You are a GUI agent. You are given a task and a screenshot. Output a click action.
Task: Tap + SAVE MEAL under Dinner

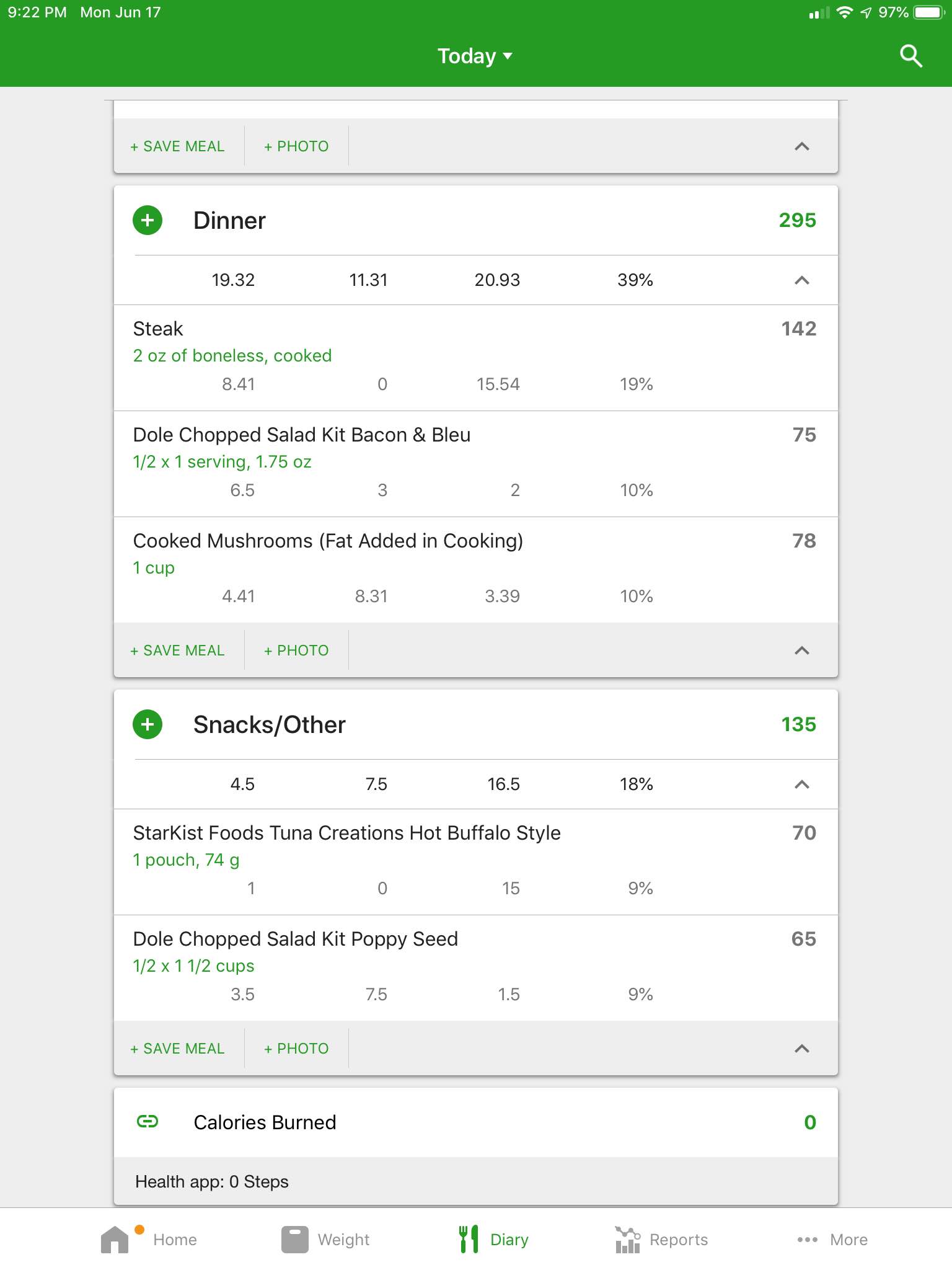[x=177, y=651]
